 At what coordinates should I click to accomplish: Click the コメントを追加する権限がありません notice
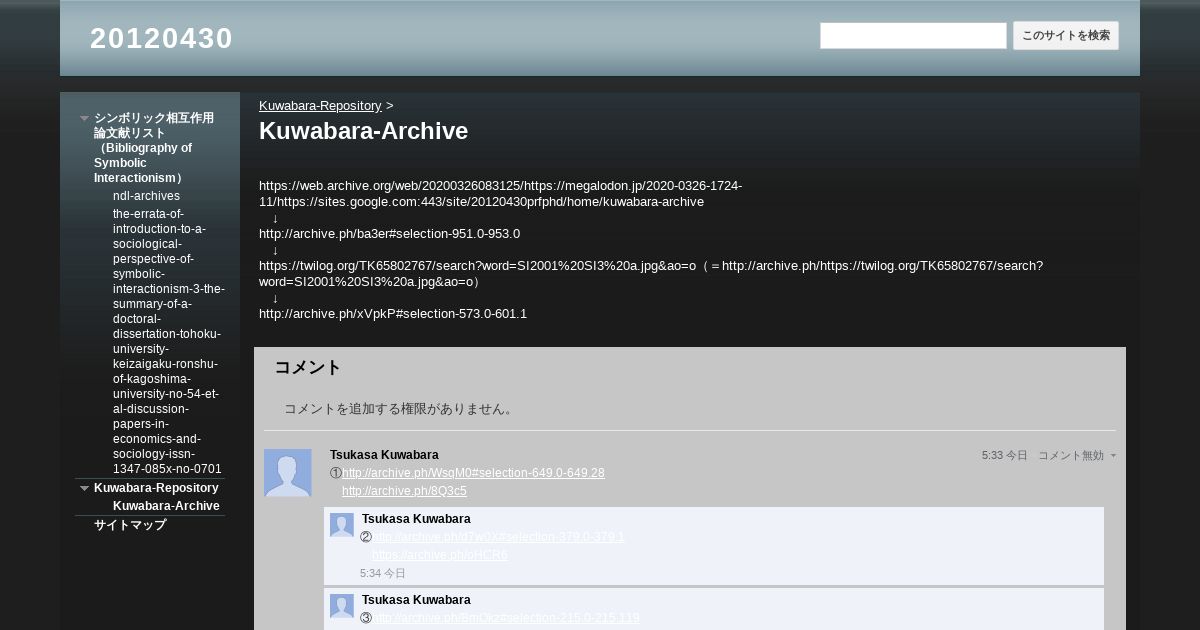(399, 409)
